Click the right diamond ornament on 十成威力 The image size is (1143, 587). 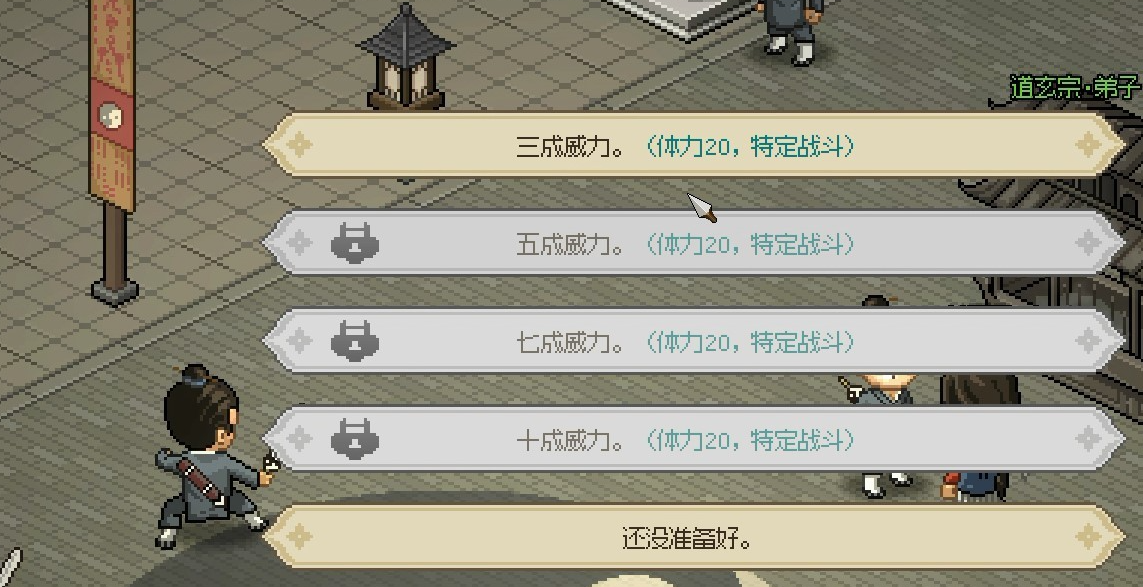[1088, 440]
